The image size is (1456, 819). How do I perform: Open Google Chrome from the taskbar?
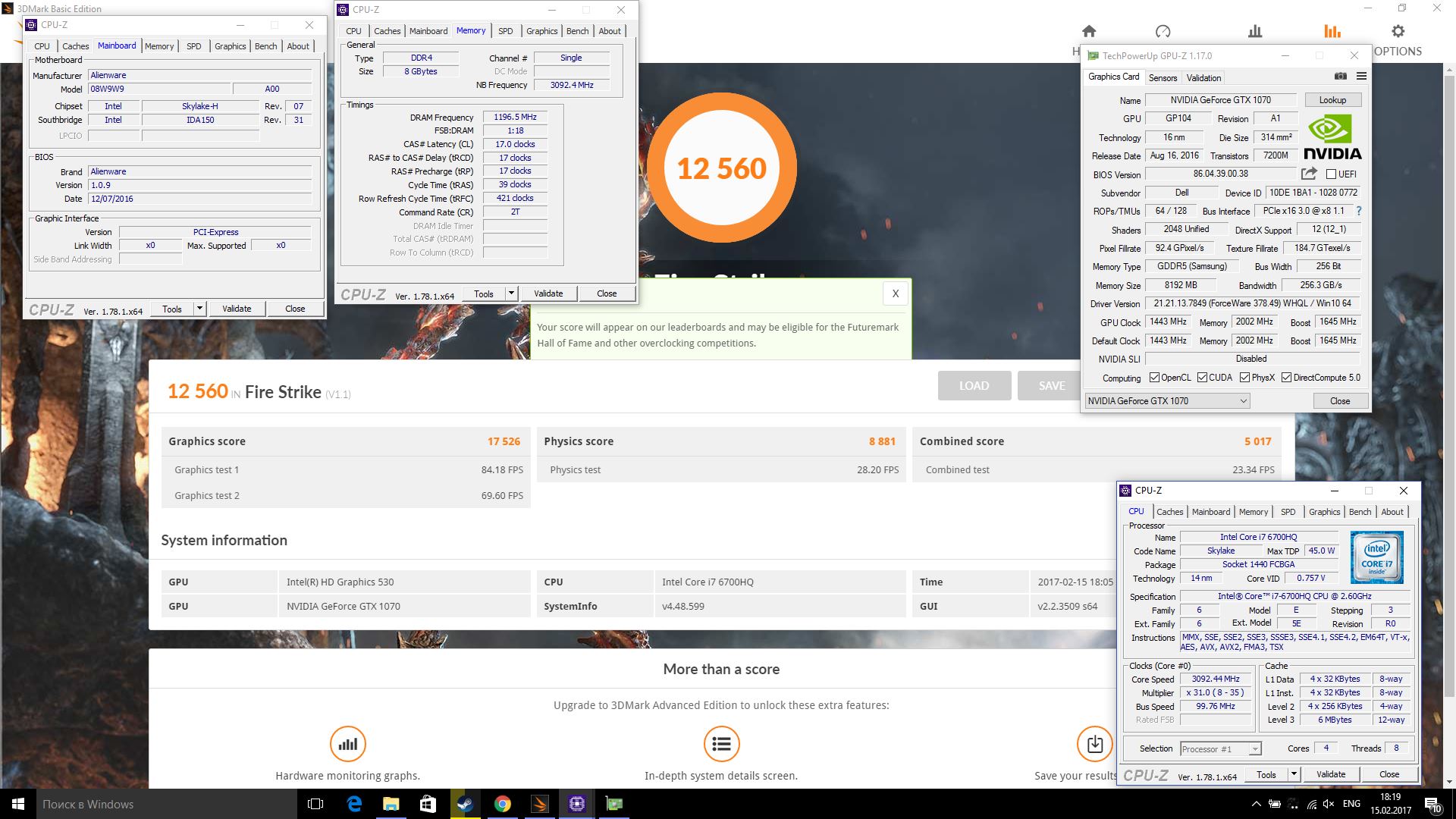(502, 804)
